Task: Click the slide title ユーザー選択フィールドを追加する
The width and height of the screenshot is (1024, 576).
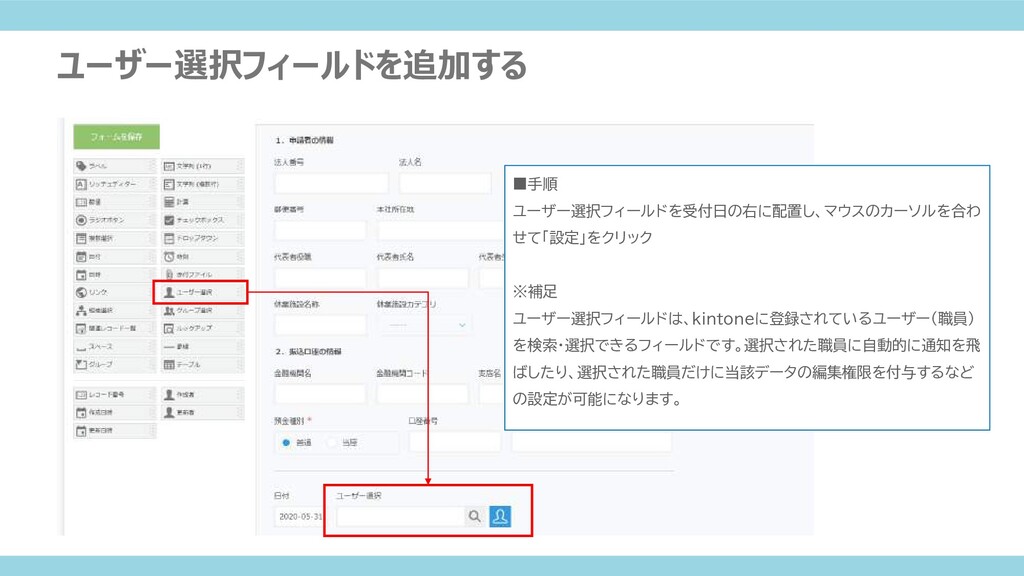Action: pyautogui.click(x=292, y=65)
